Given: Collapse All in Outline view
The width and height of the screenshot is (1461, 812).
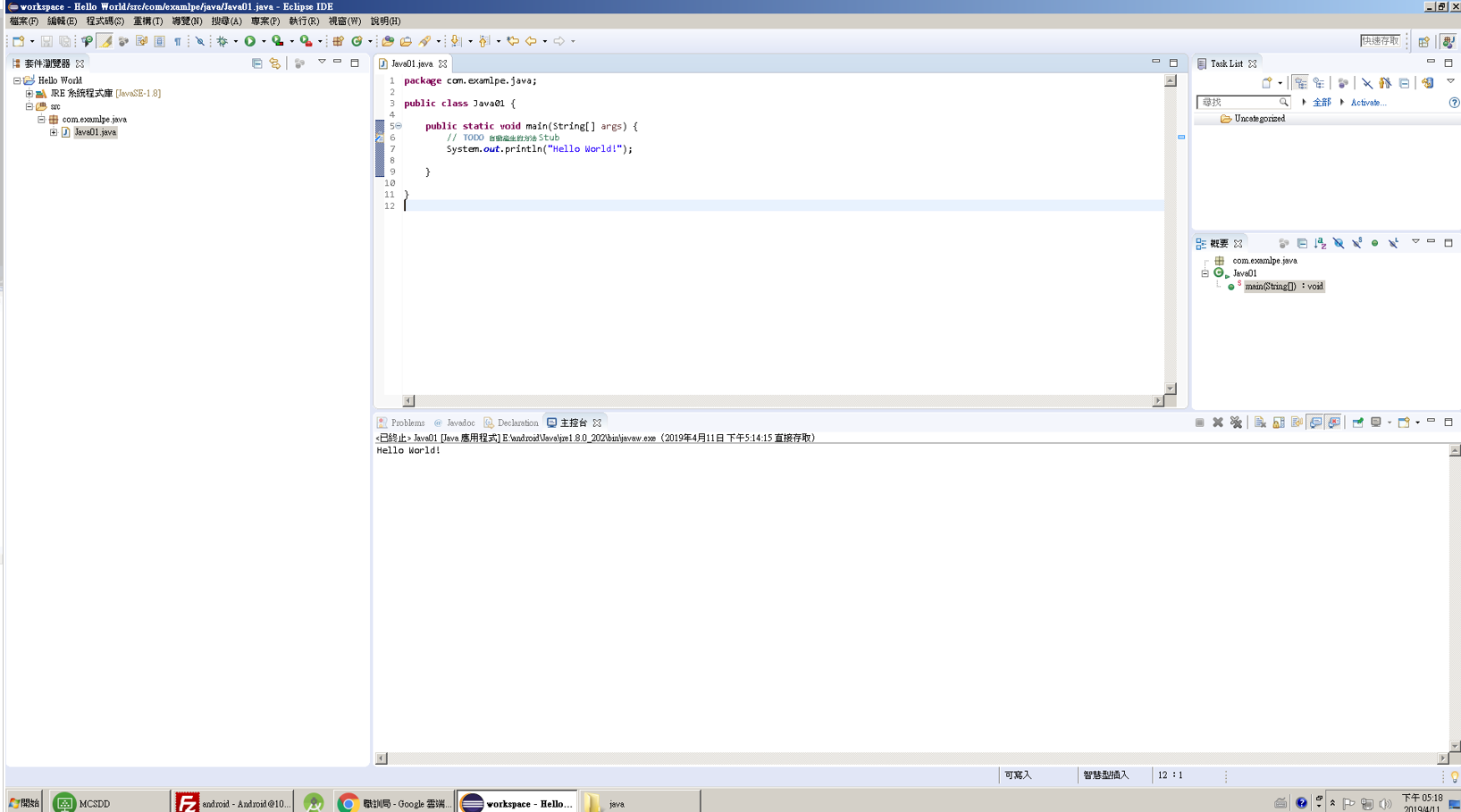Looking at the screenshot, I should [1302, 243].
